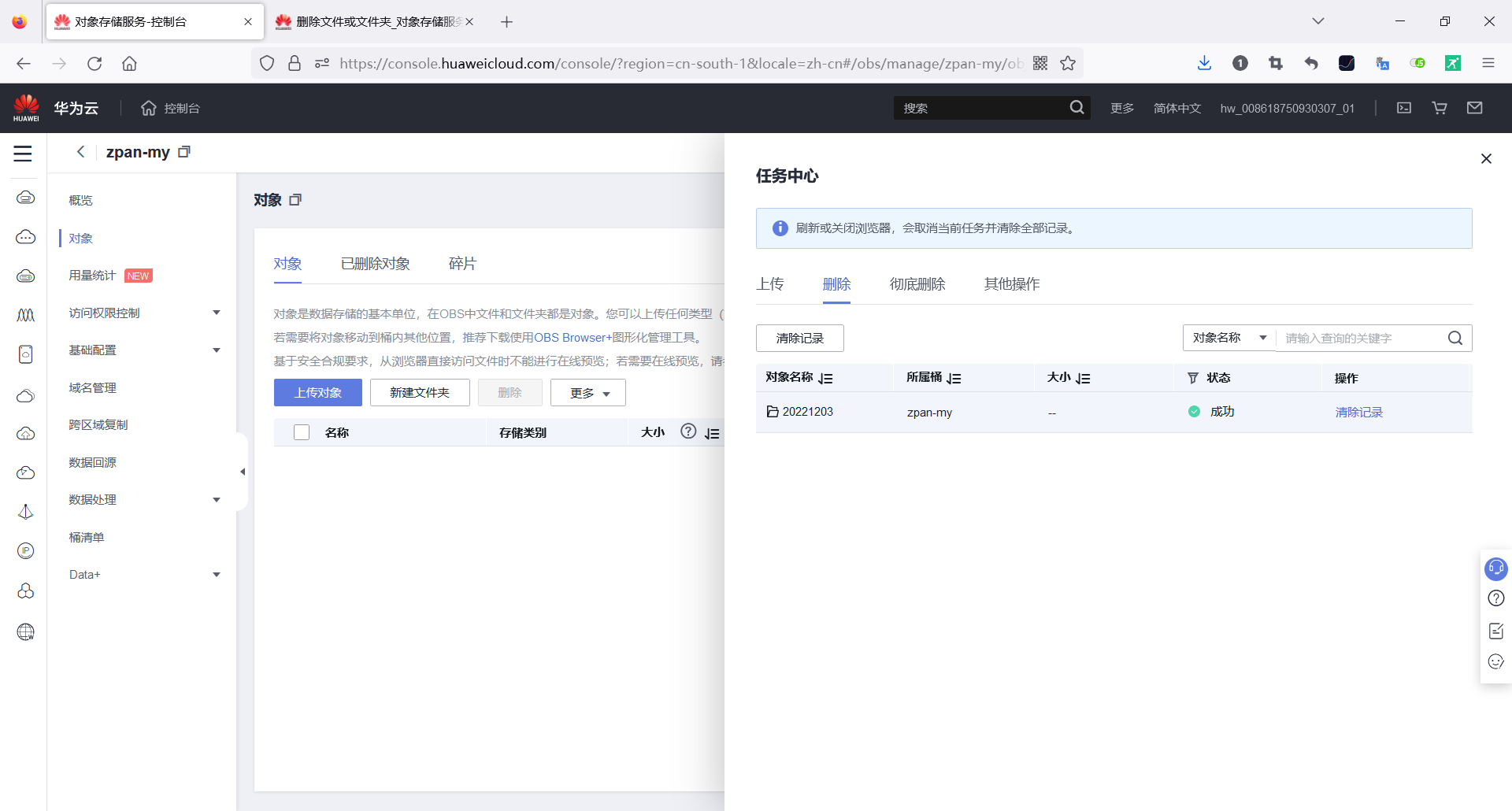Toggle the select-all checkbox in the object list

[x=302, y=431]
